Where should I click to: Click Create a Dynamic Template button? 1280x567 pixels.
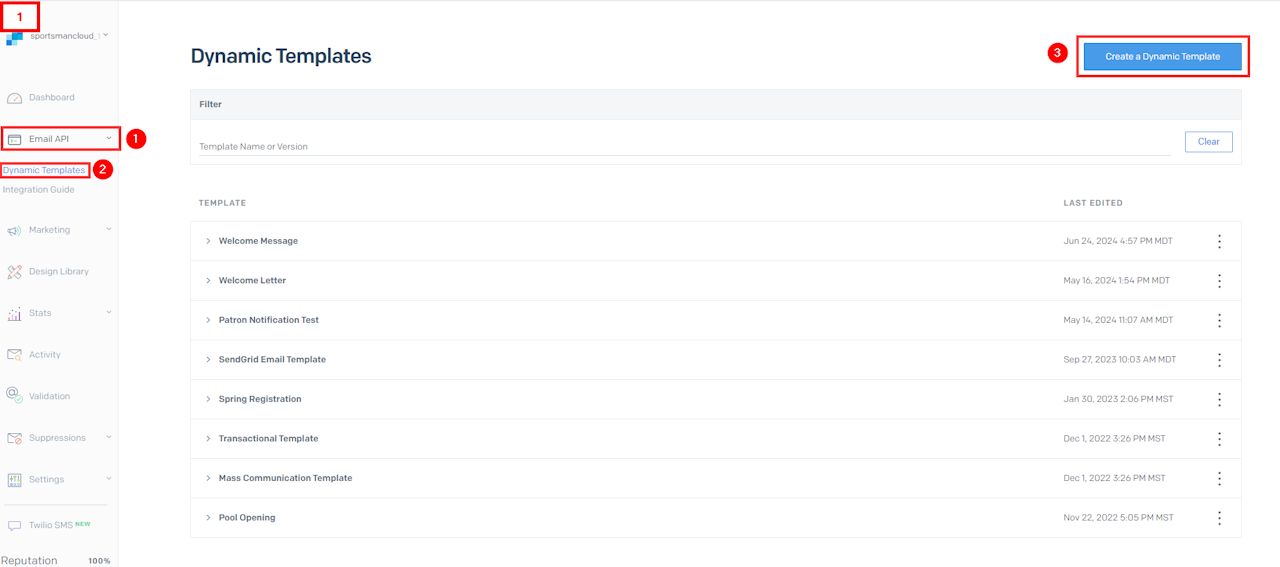(x=1162, y=57)
